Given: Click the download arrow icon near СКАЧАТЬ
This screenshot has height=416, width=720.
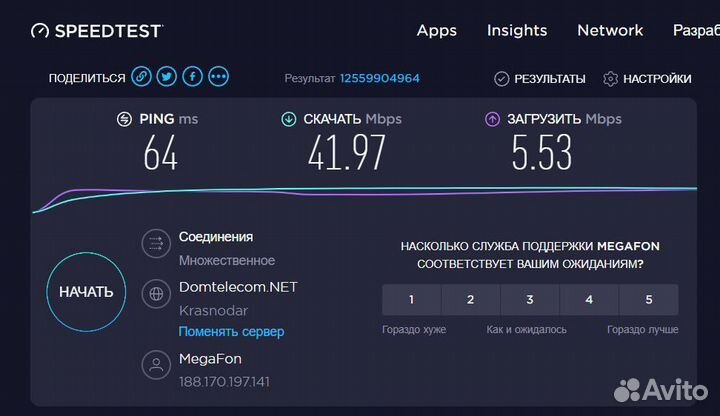Looking at the screenshot, I should pos(288,119).
